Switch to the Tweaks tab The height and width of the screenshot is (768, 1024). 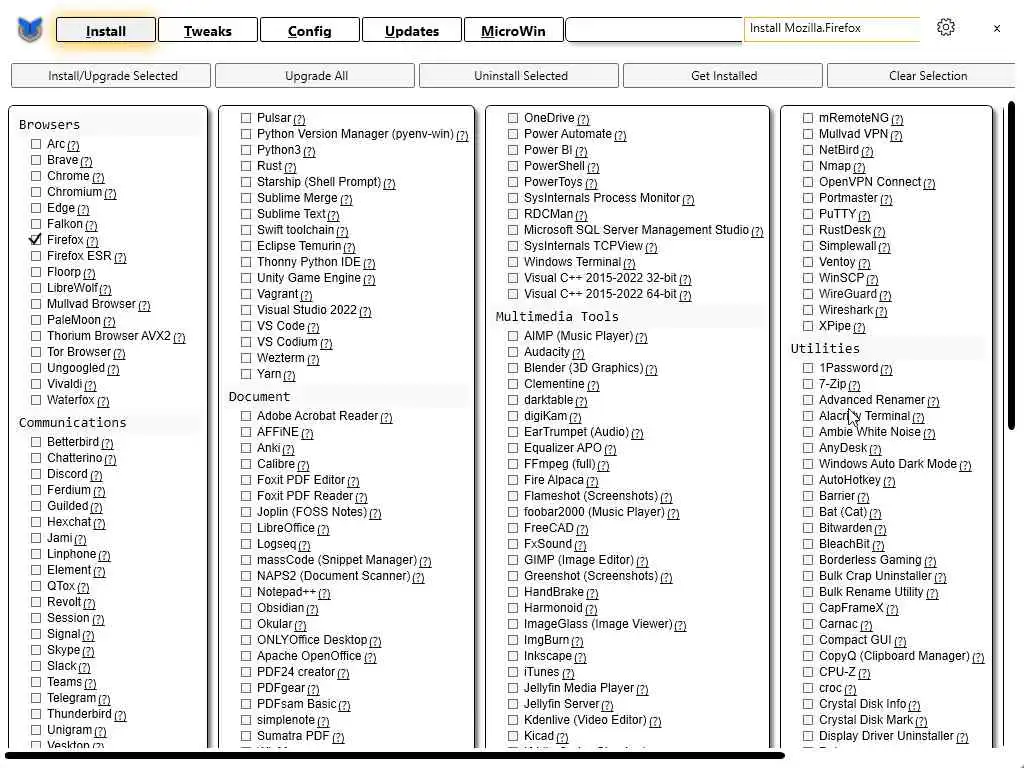tap(208, 31)
